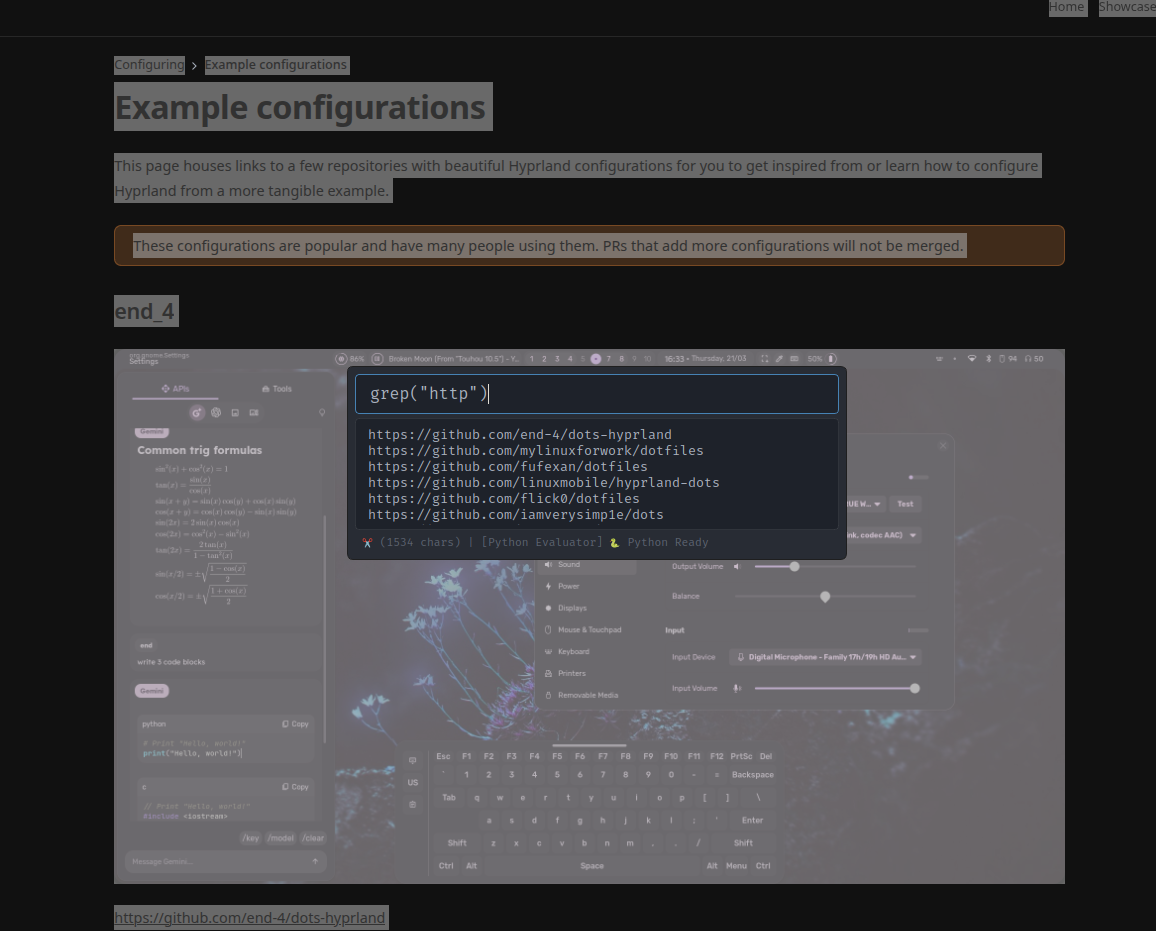Open Home in the top navigation
Screen dimensions: 1156x931
[1067, 7]
